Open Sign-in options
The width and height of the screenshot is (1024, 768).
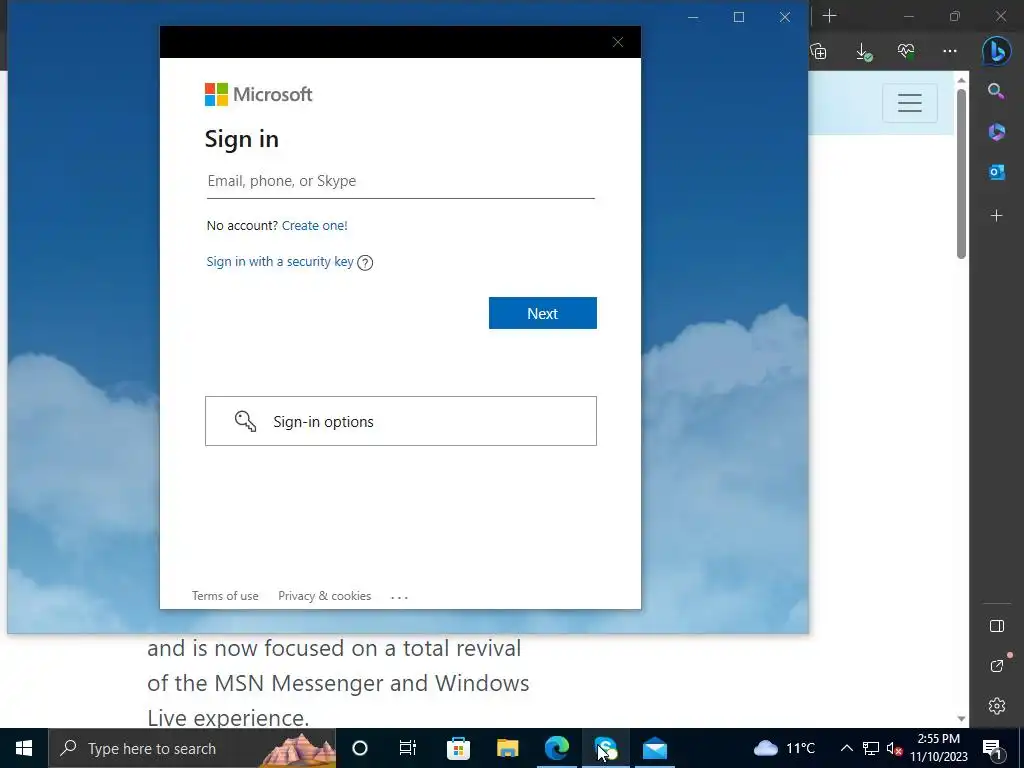pyautogui.click(x=400, y=421)
